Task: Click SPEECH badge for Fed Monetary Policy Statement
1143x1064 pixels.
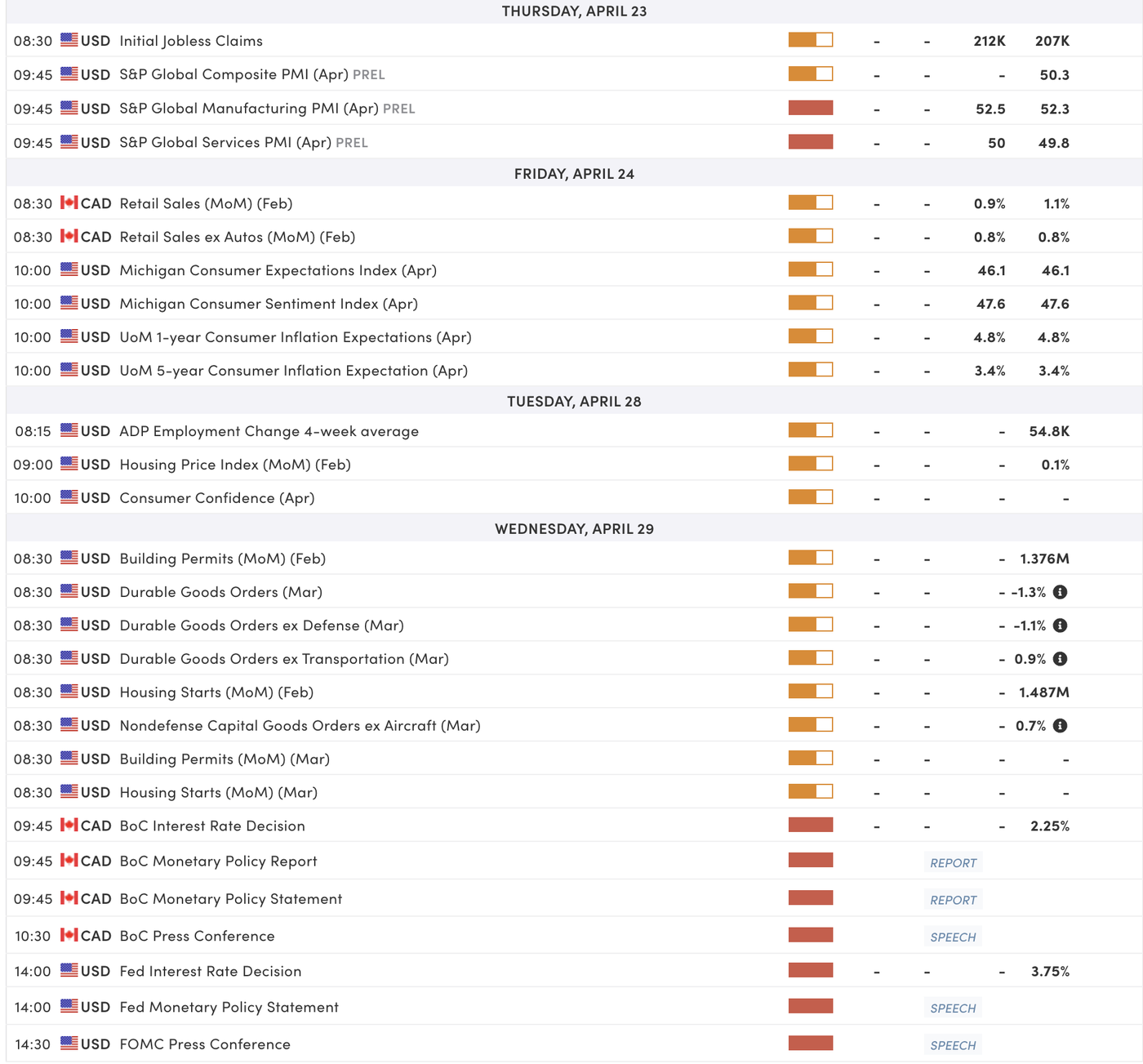Action: [954, 1008]
